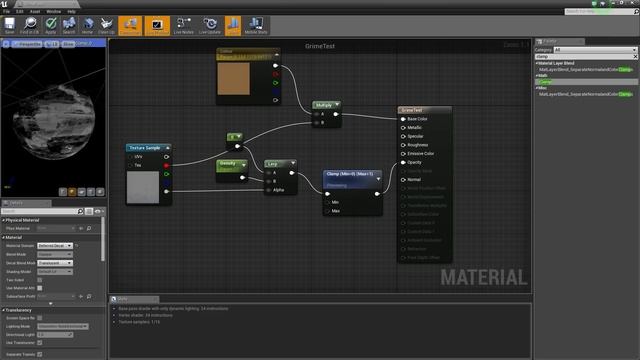This screenshot has width=640, height=360.
Task: Toggle Separate Translucency checkbox
Action: tap(40, 354)
